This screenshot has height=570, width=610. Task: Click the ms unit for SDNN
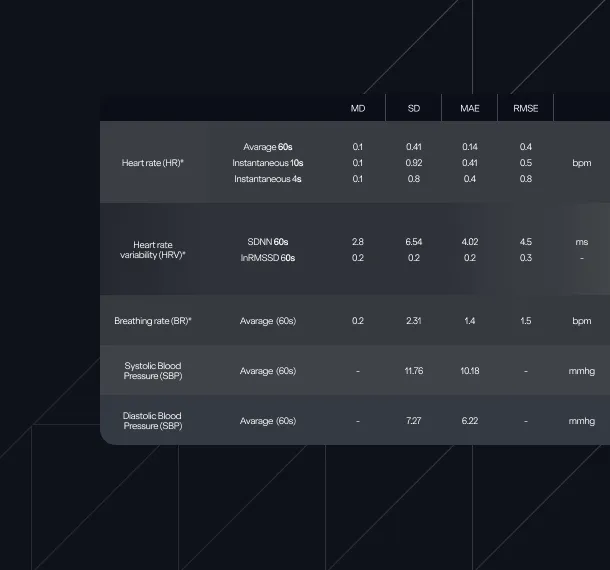[x=582, y=242]
